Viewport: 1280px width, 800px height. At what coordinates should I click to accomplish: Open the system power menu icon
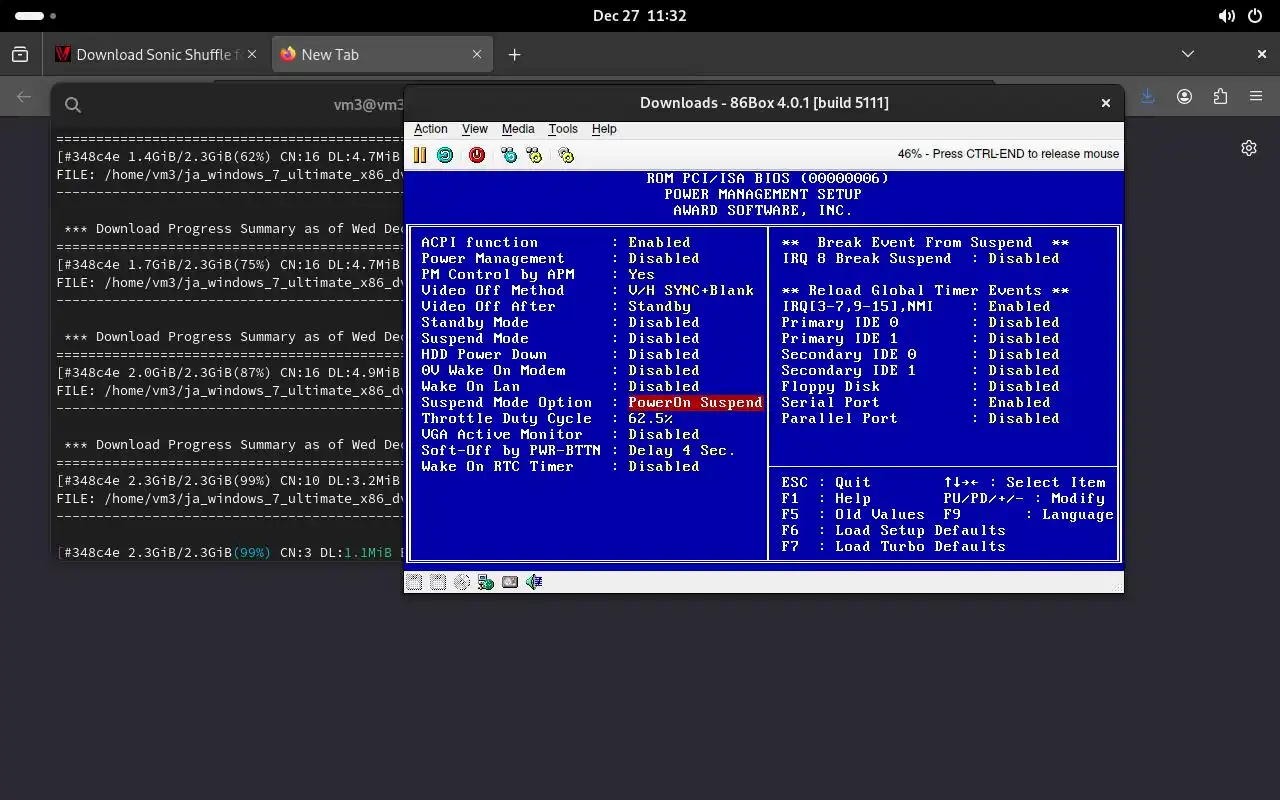tap(1255, 16)
